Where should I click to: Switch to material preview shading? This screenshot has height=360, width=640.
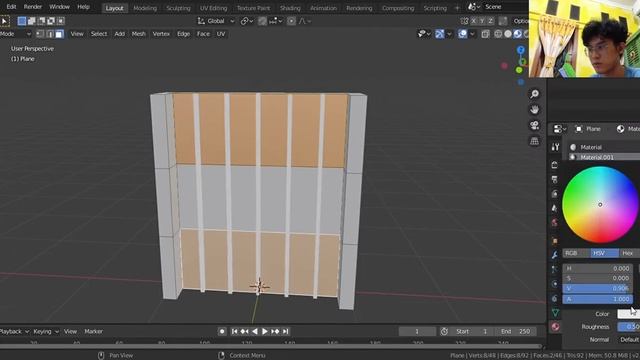[x=518, y=34]
